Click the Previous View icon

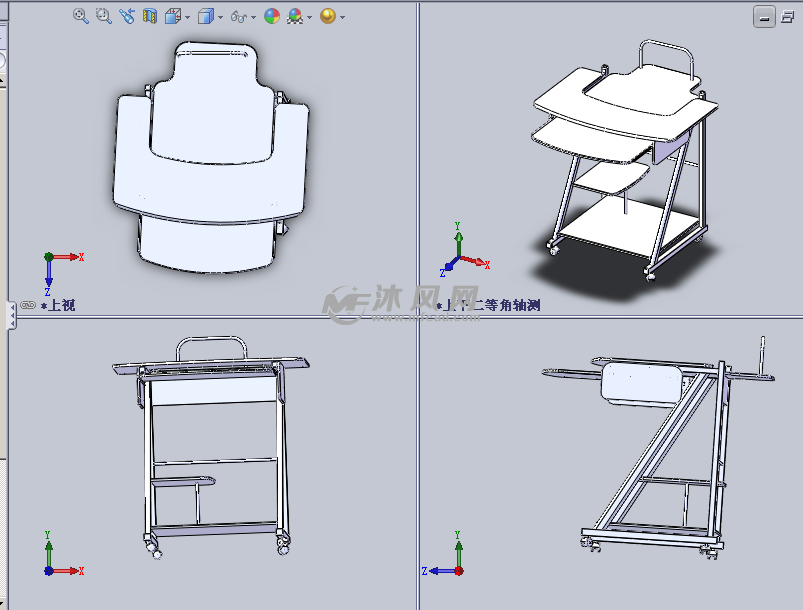pos(126,16)
